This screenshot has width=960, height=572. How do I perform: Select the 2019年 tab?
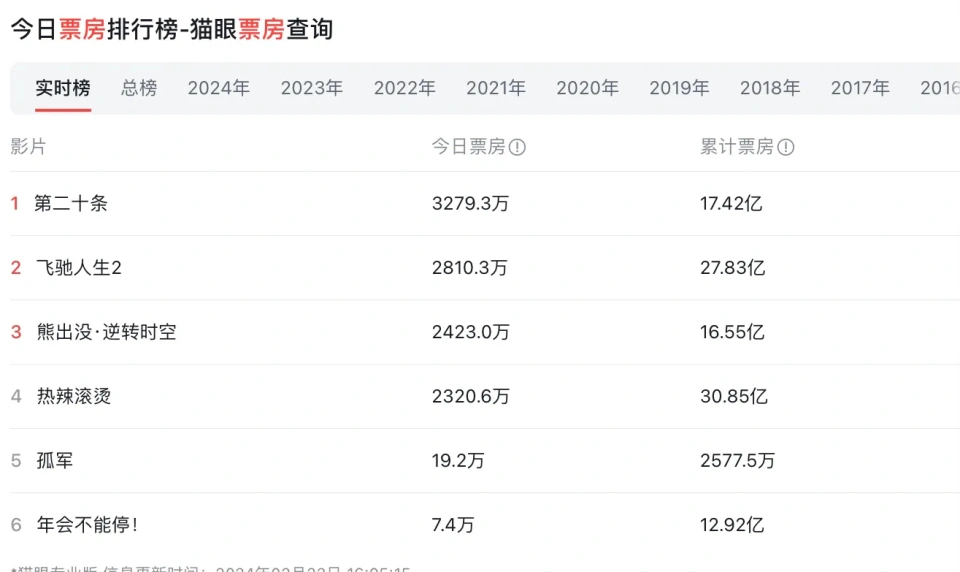680,88
